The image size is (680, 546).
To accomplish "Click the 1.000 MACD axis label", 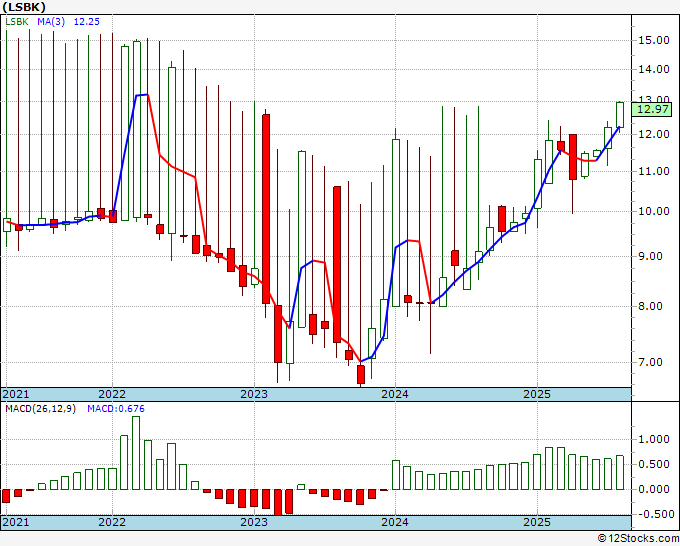I will (654, 439).
